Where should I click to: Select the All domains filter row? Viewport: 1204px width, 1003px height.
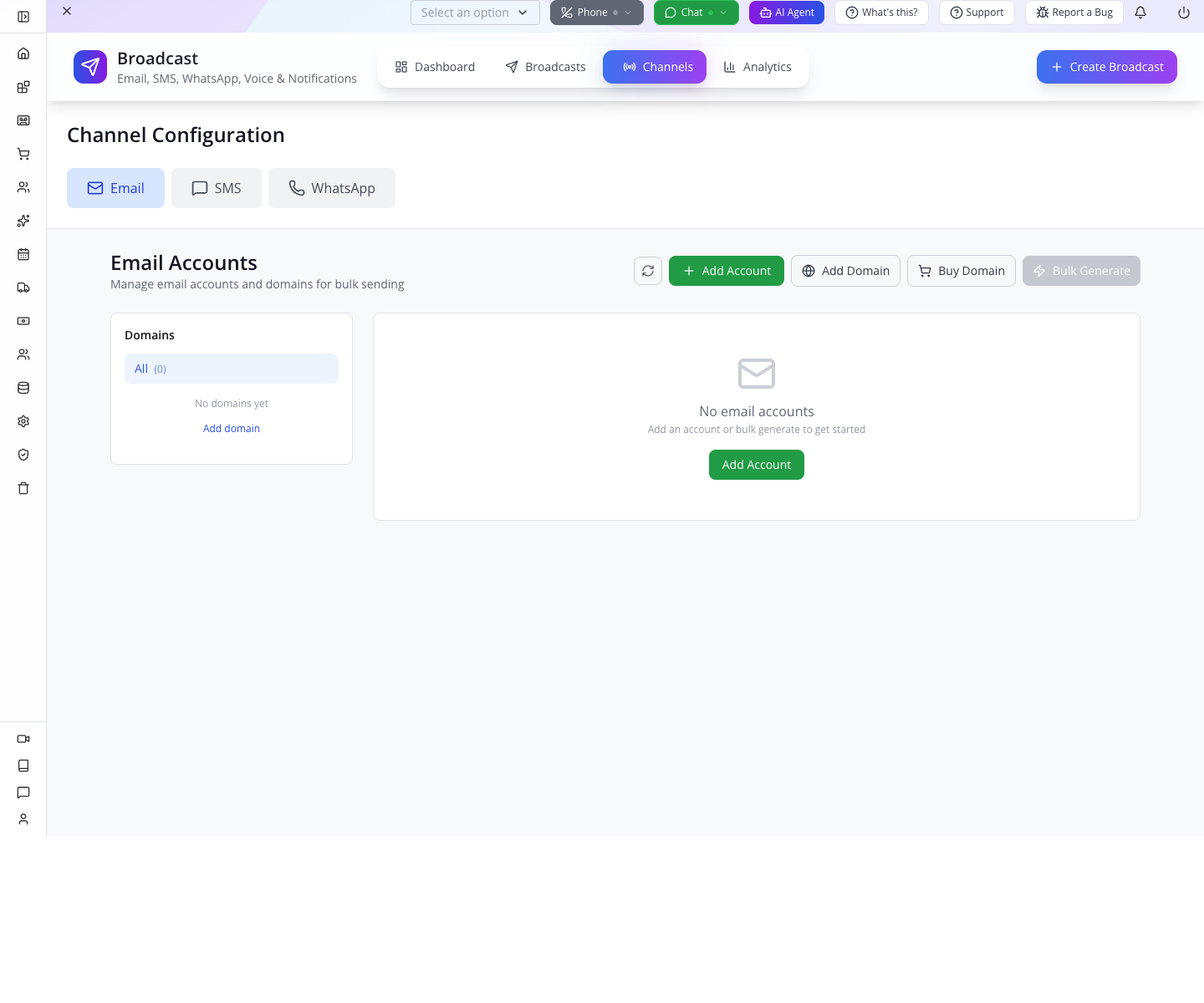point(232,369)
